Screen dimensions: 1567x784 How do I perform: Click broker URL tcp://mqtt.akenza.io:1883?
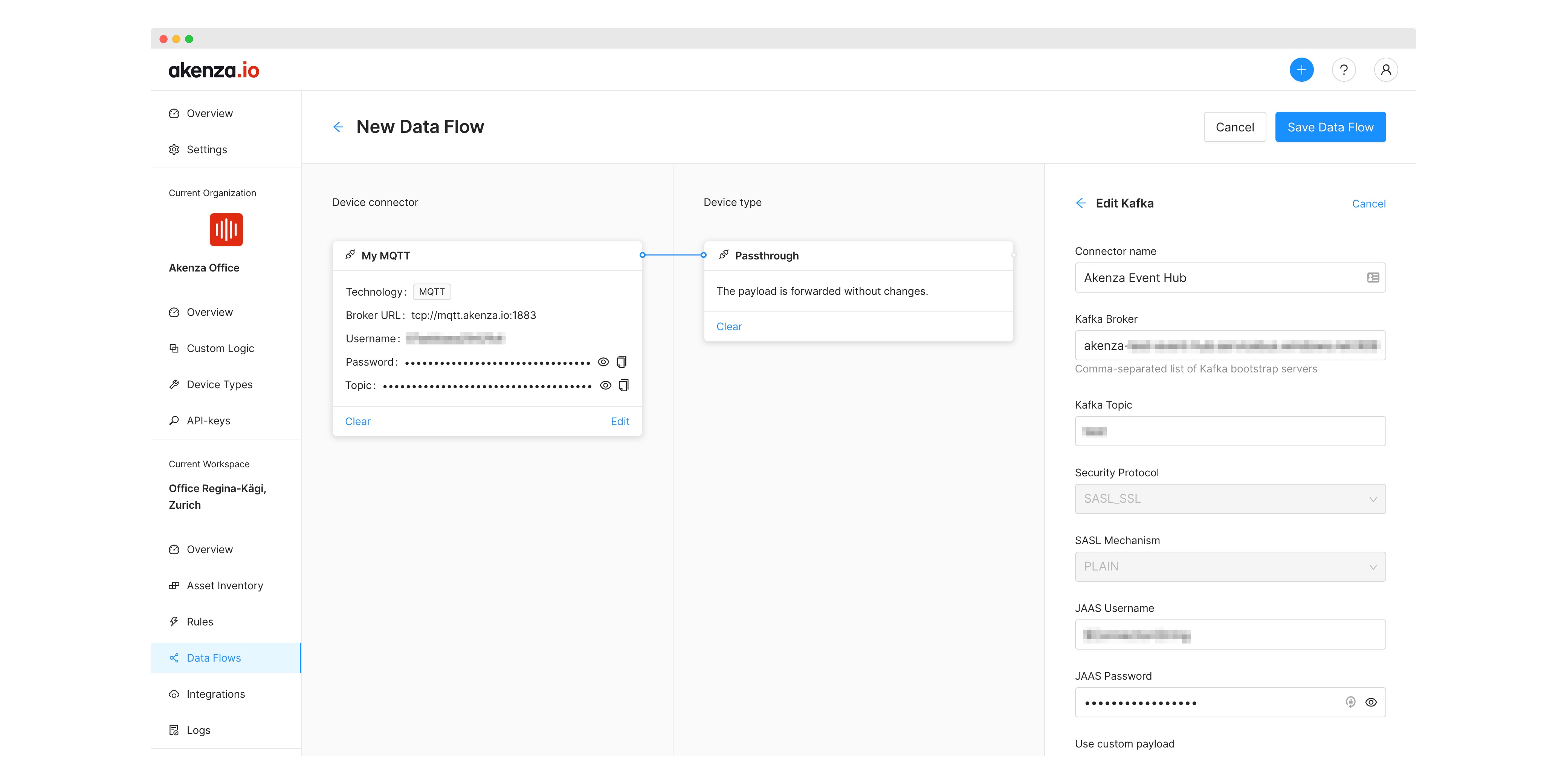473,315
